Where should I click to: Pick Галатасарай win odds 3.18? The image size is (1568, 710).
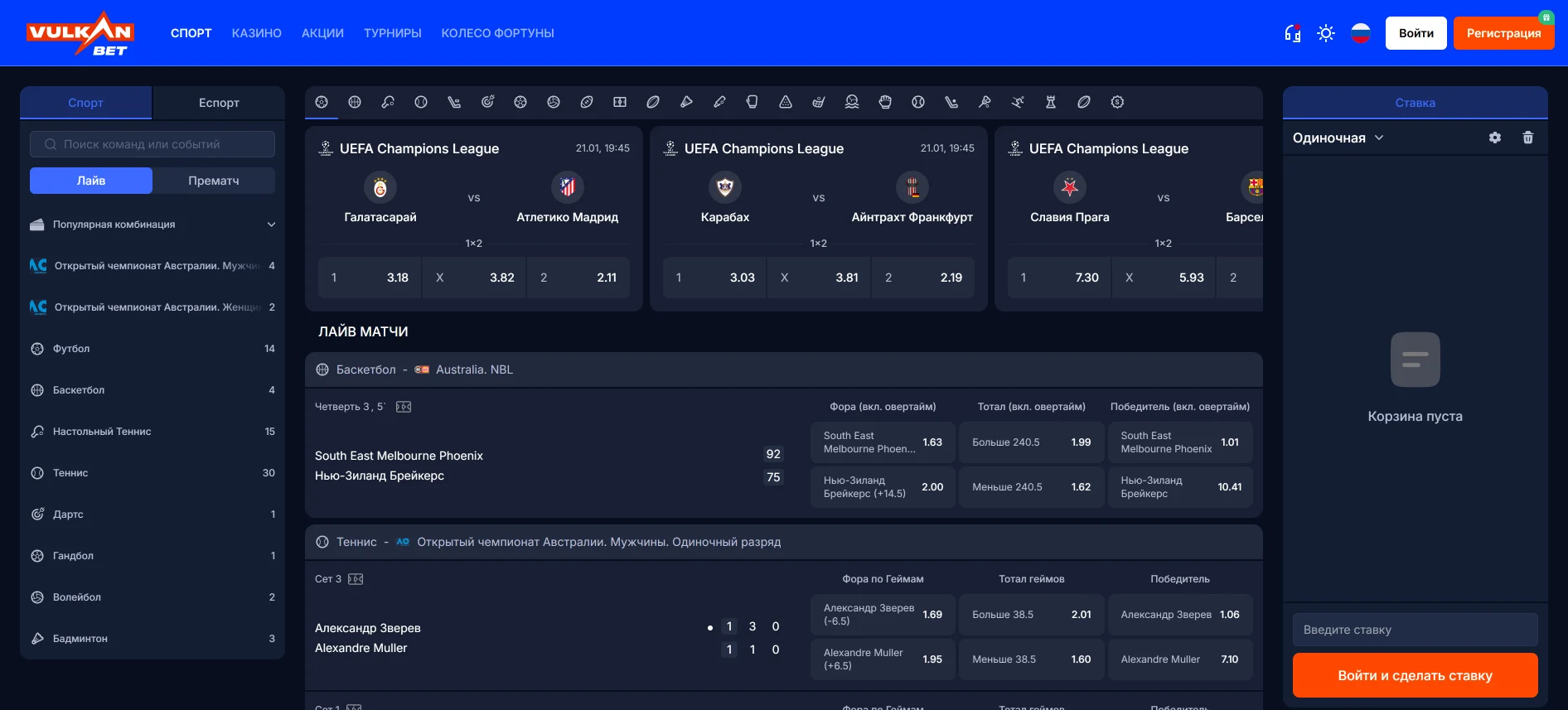tap(370, 278)
